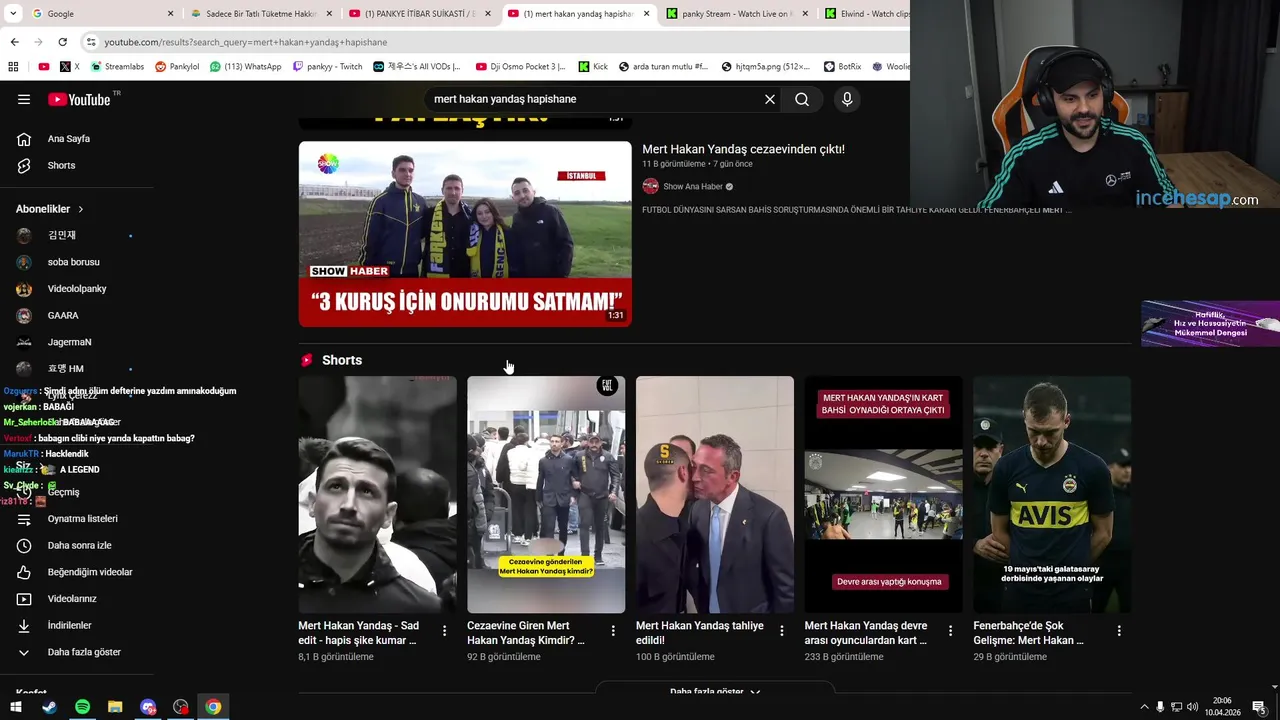
Task: Expand the Abonelikler section chevron
Action: [x=81, y=209]
